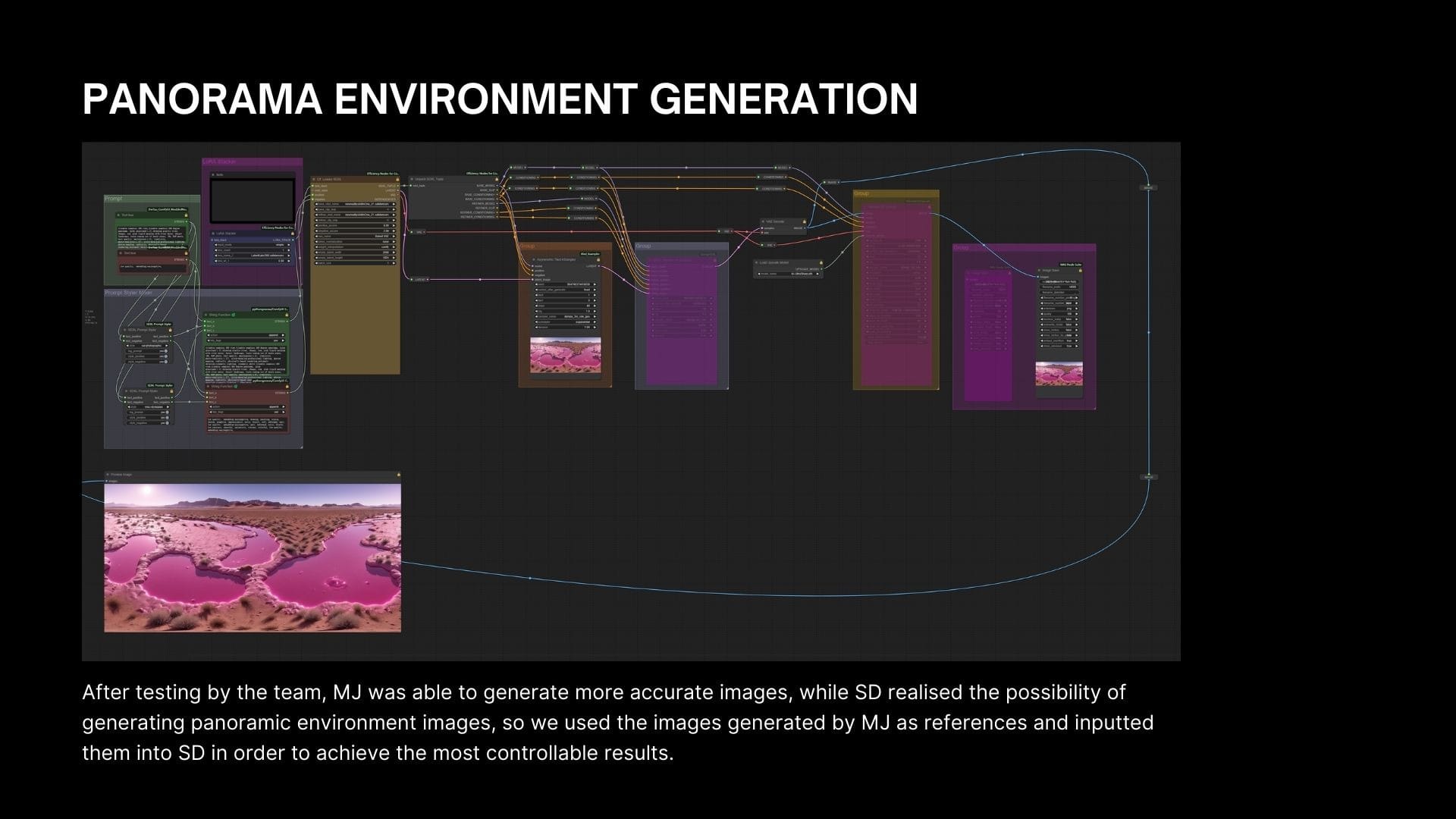Click the lock badge on Load Upscale Model node

(x=821, y=262)
